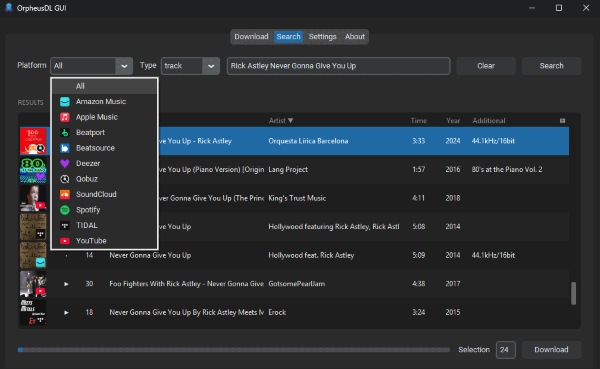This screenshot has width=600, height=369.
Task: Click the track number 30 cell
Action: pyautogui.click(x=89, y=284)
